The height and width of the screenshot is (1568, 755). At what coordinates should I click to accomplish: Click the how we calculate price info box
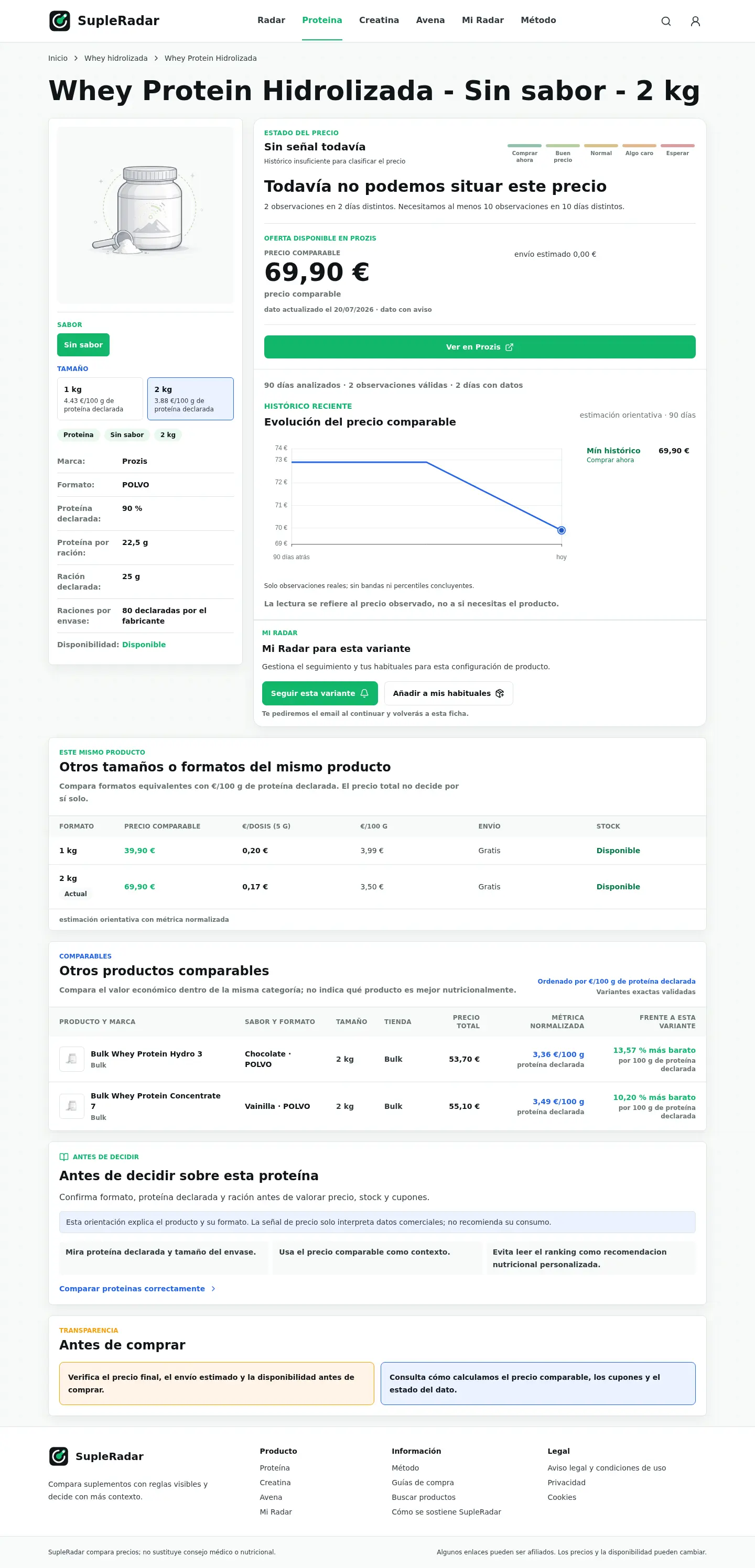pos(538,1383)
